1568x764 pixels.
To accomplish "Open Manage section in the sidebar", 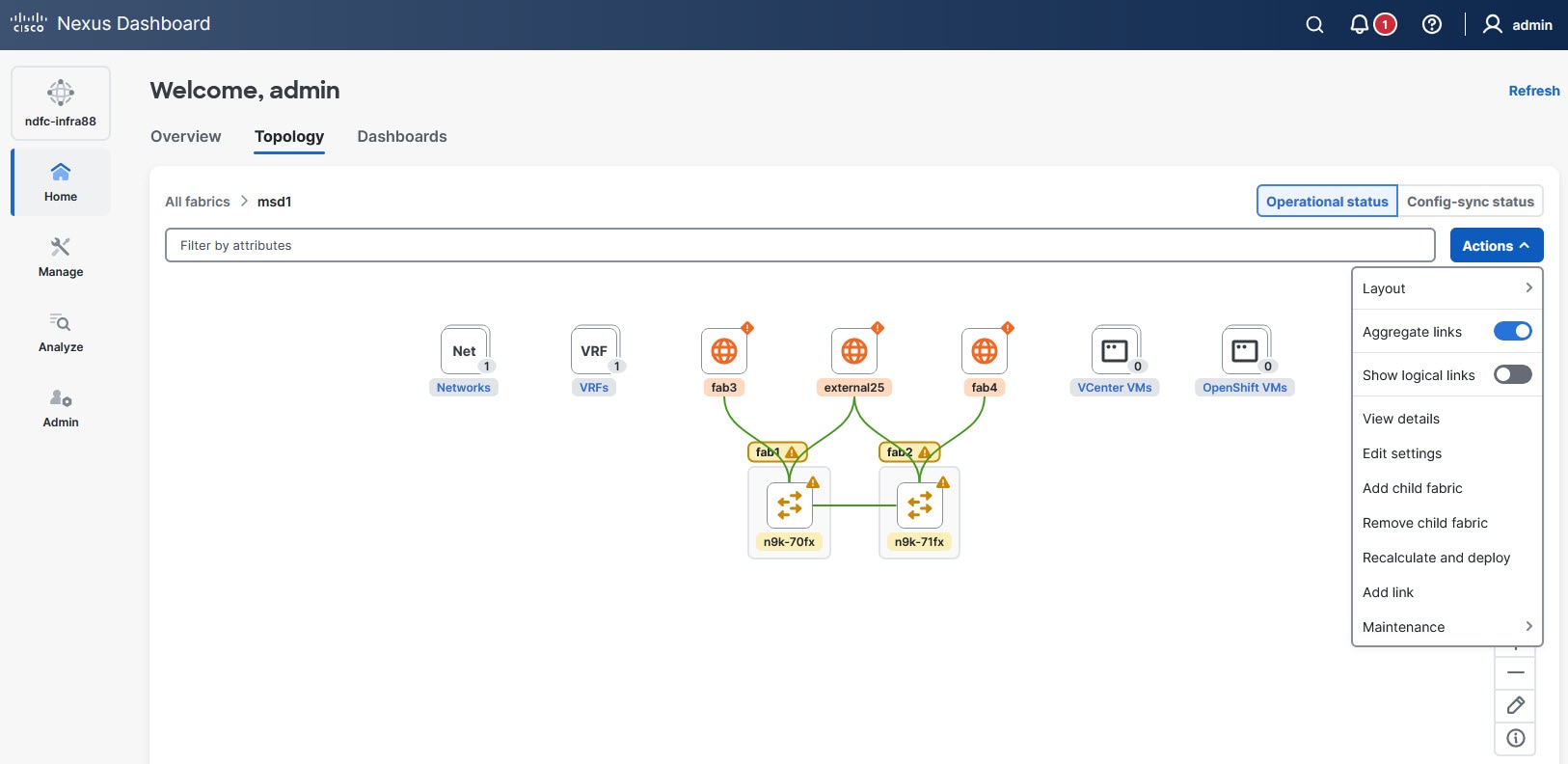I will tap(61, 258).
